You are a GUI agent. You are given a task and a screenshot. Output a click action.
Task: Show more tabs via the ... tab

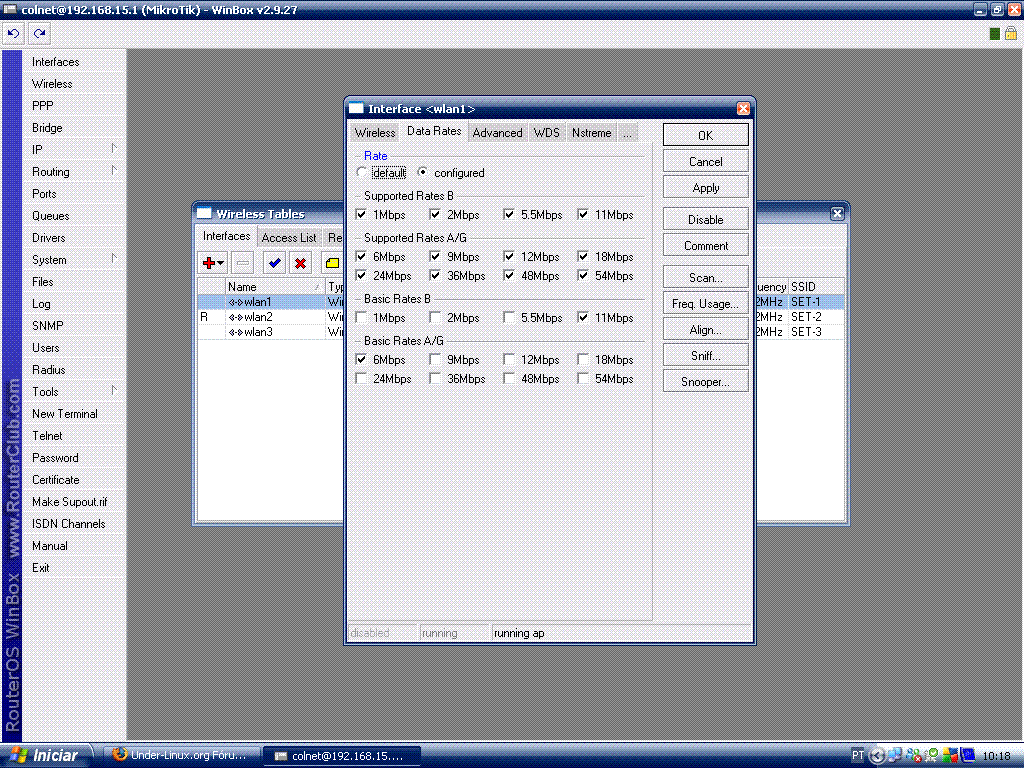(627, 133)
